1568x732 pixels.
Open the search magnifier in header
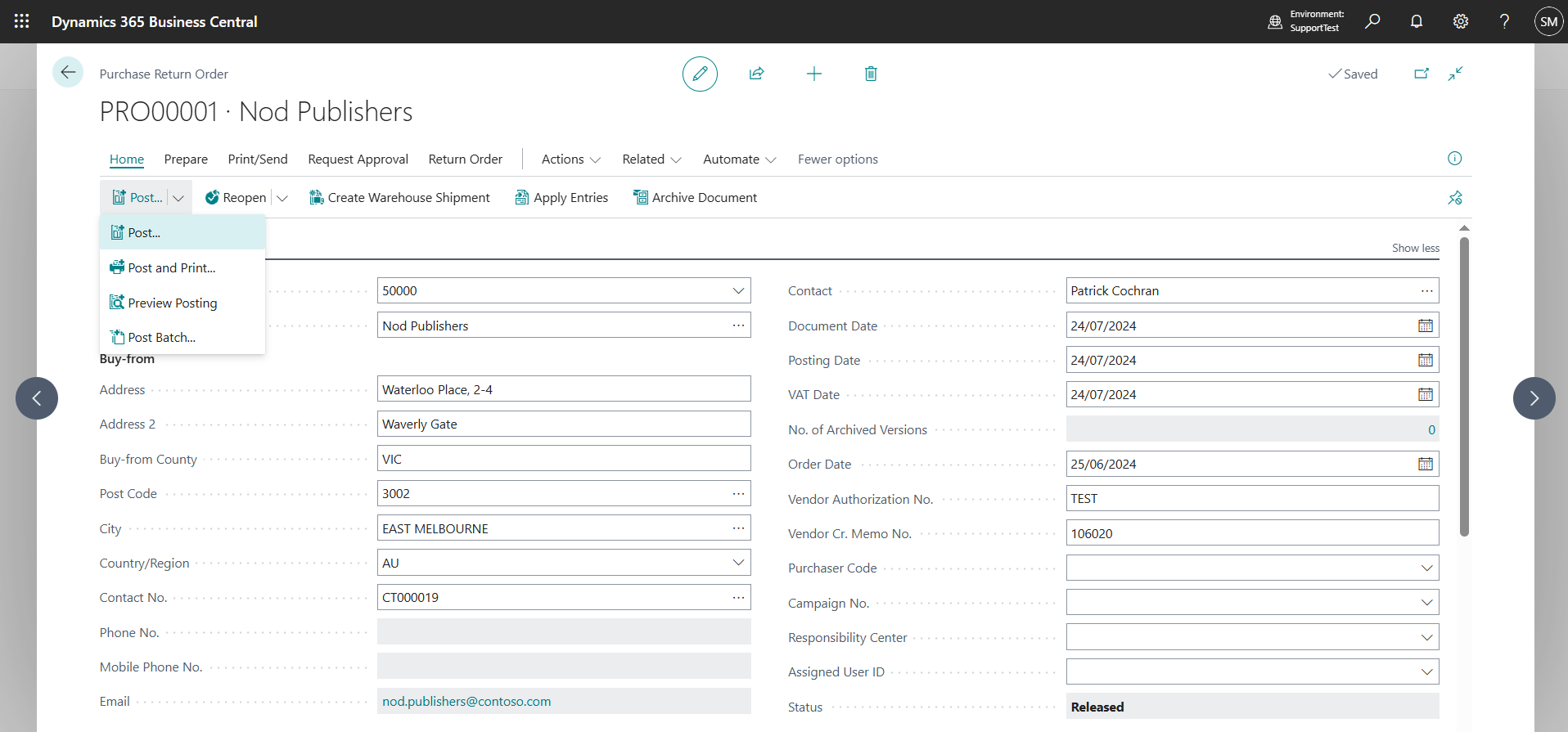(1372, 21)
